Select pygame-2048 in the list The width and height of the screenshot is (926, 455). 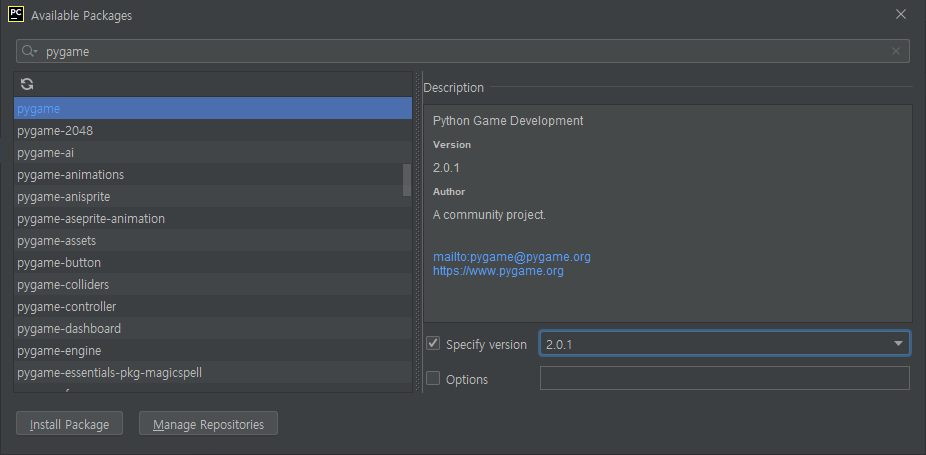(x=213, y=131)
